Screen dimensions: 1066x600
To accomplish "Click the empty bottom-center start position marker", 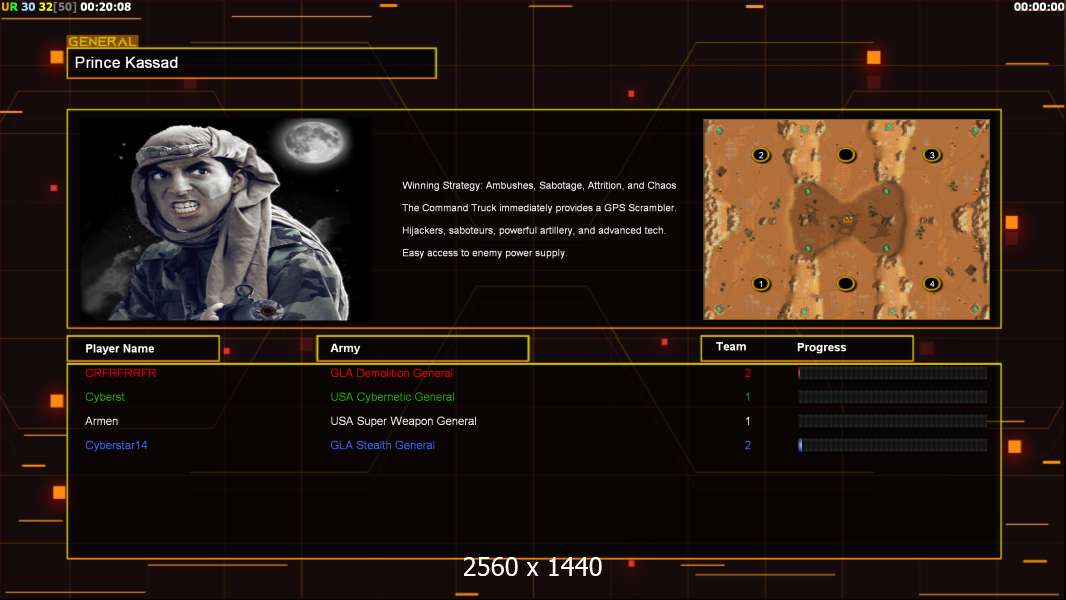I will (x=846, y=284).
